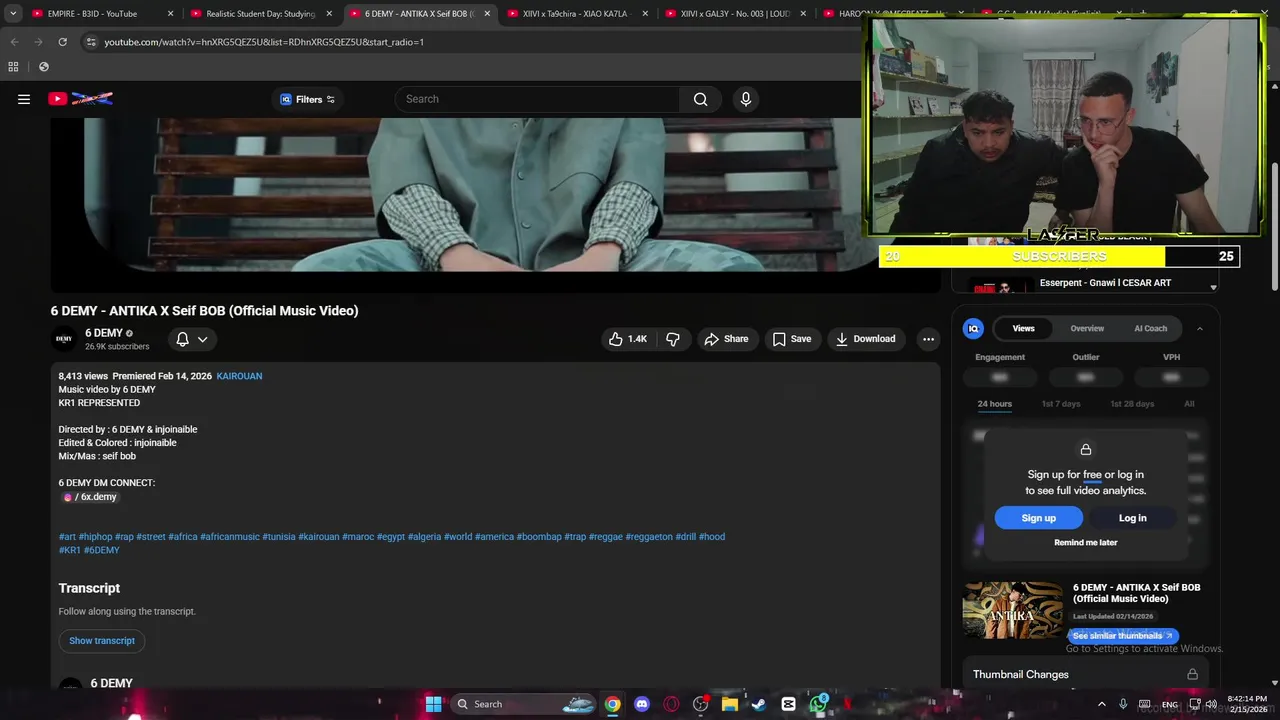The width and height of the screenshot is (1280, 720).
Task: Click the site info icon in address bar
Action: click(90, 42)
